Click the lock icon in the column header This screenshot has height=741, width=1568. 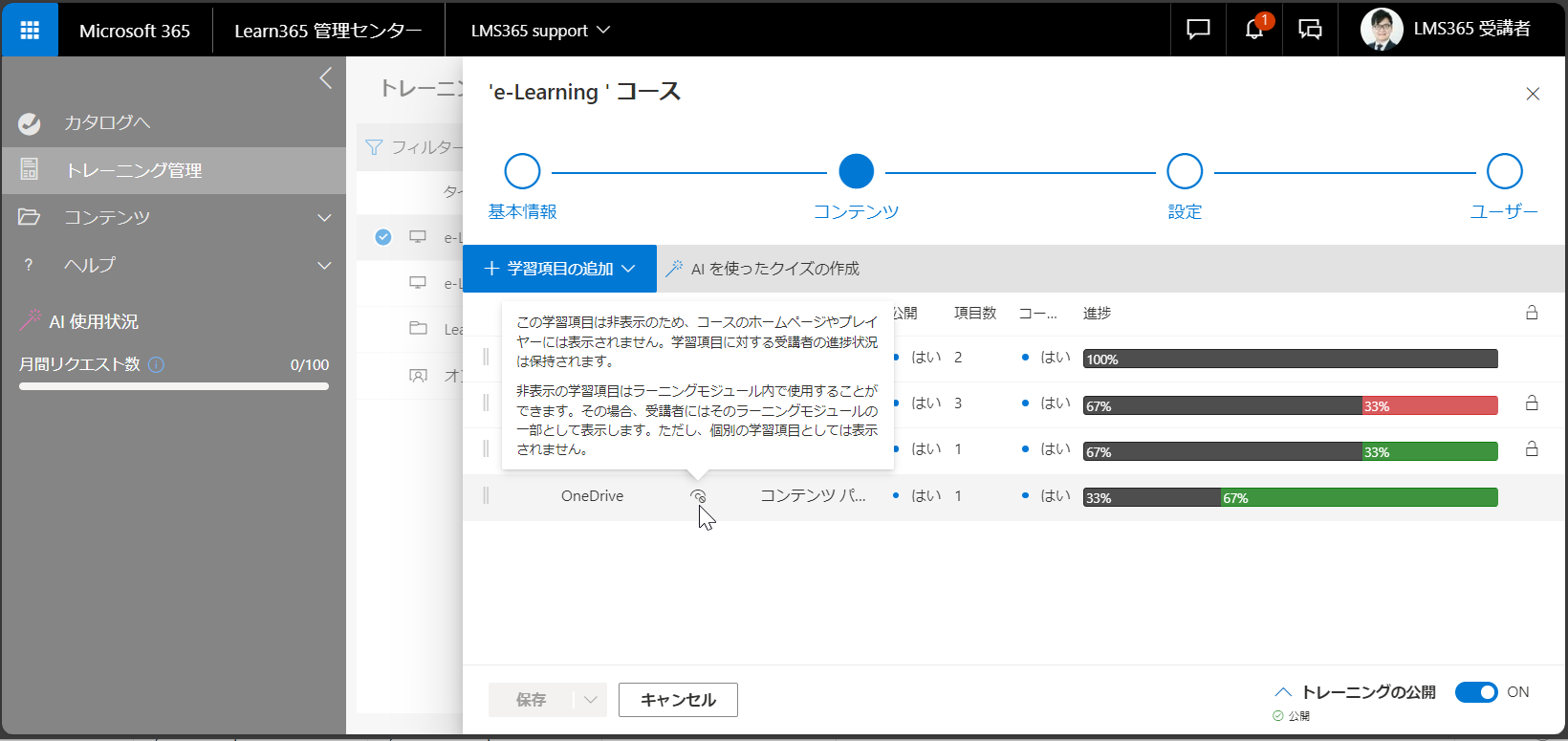1532,313
